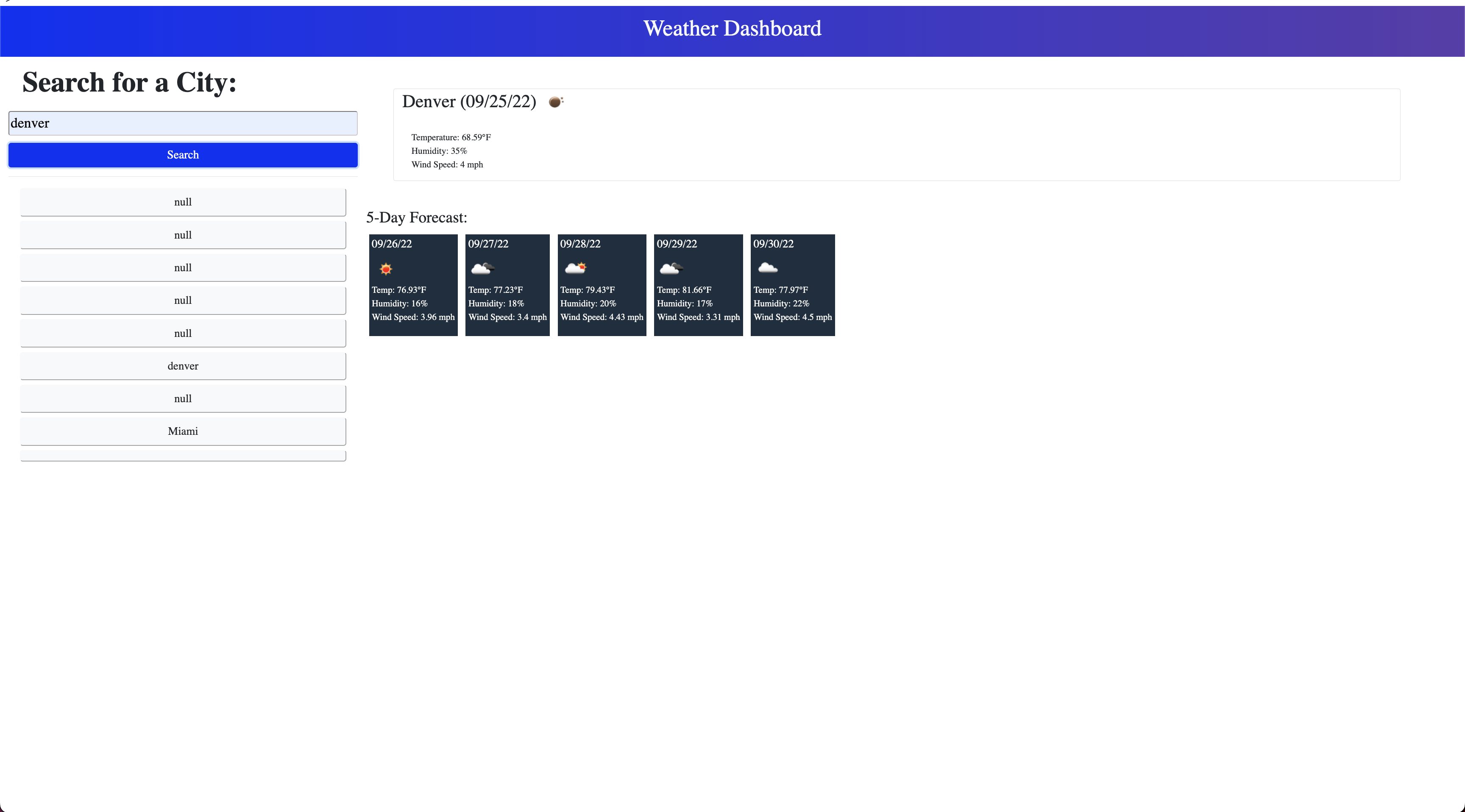Click the partly sunny icon on 09/28/22 card
Screen dimensions: 1465x812
tap(576, 268)
